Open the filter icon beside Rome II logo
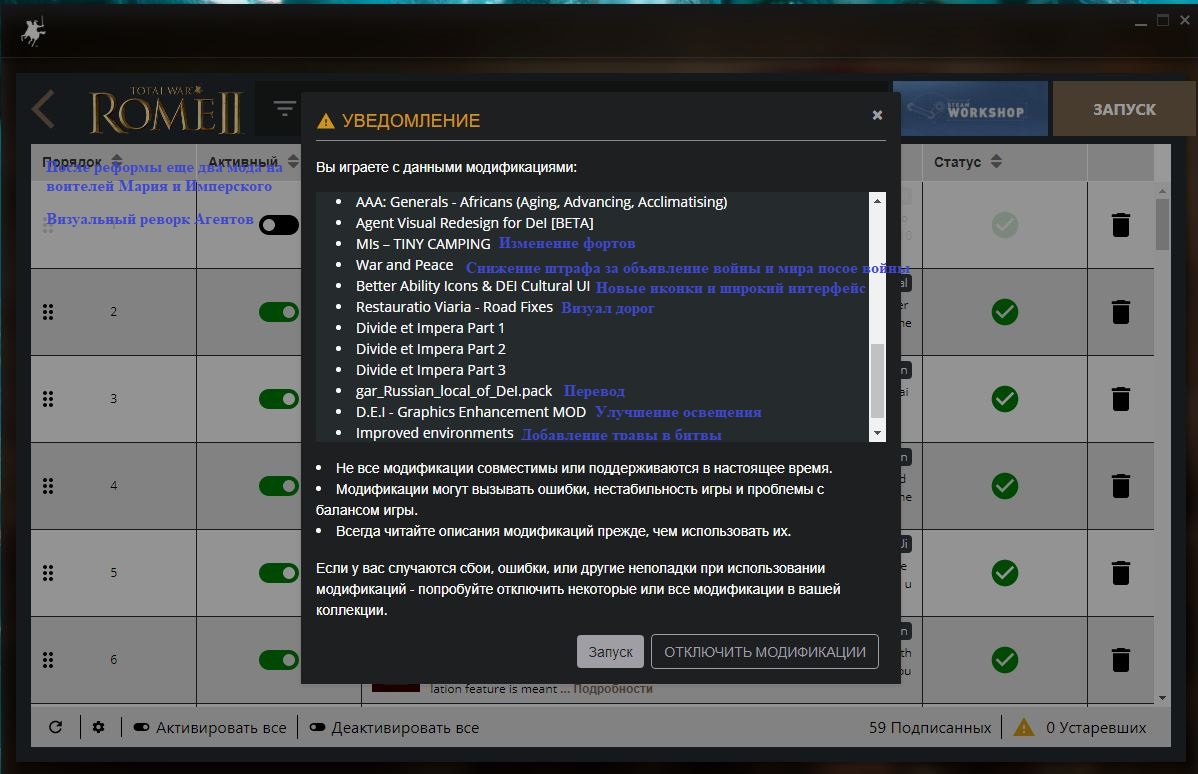The image size is (1198, 774). tap(284, 108)
